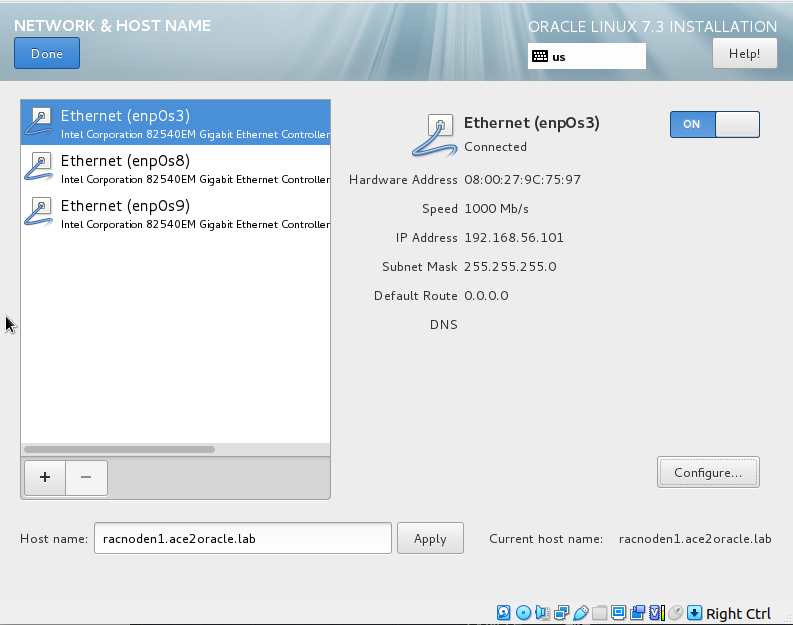Image resolution: width=793 pixels, height=625 pixels.
Task: Apply the host name
Action: pos(430,538)
